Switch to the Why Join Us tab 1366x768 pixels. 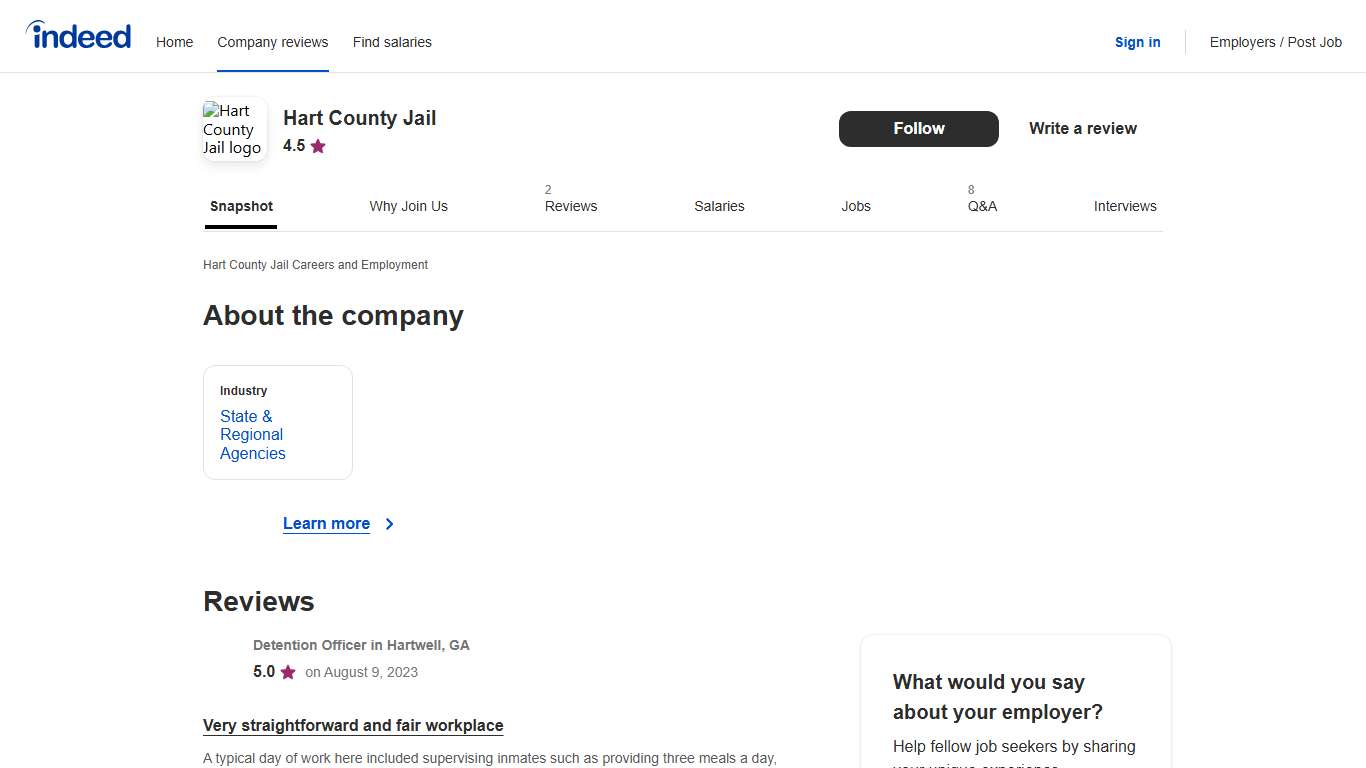pyautogui.click(x=408, y=206)
